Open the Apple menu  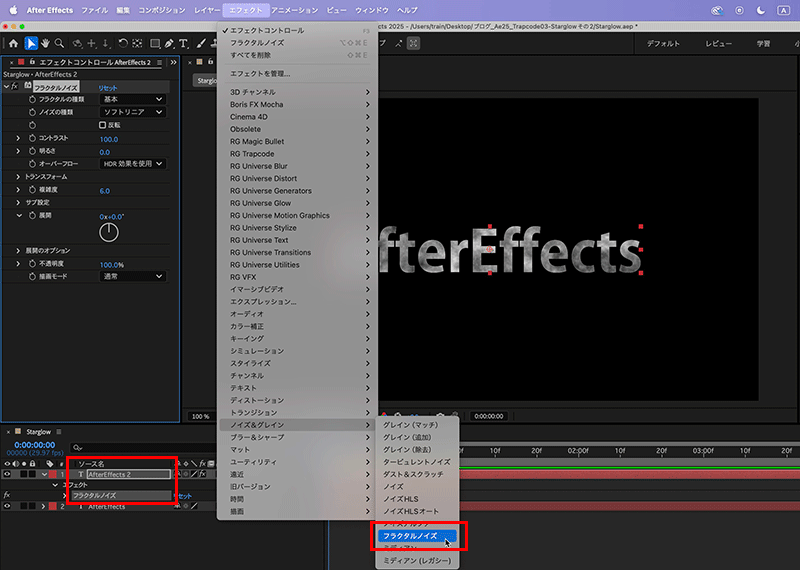pos(13,10)
